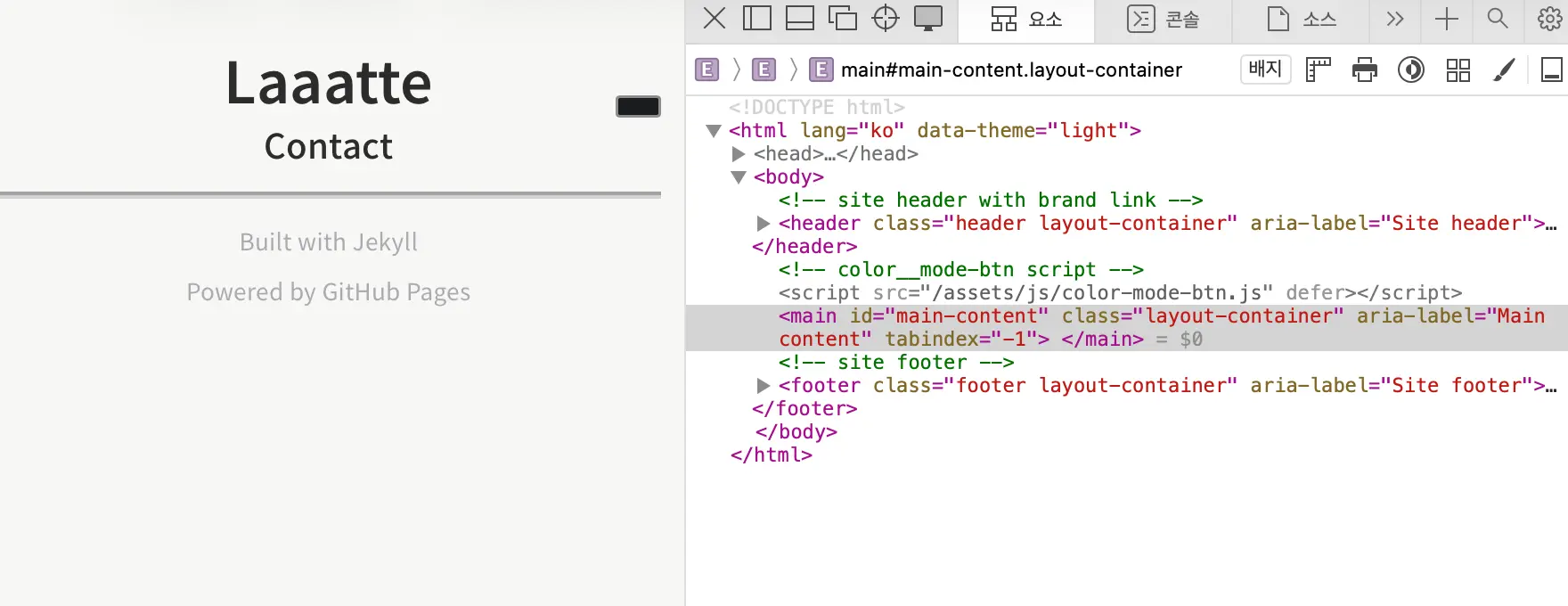Show the details sidebar icon
This screenshot has width=1568, height=606.
[1552, 70]
